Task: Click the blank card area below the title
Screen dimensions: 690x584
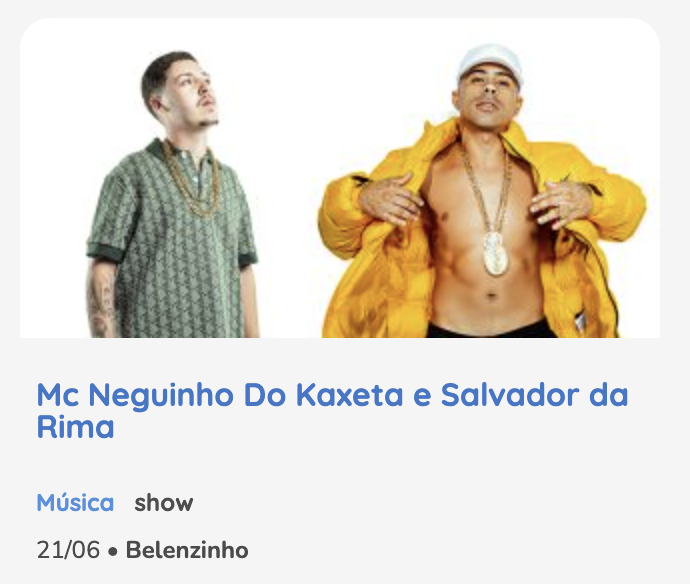Action: pyautogui.click(x=339, y=464)
